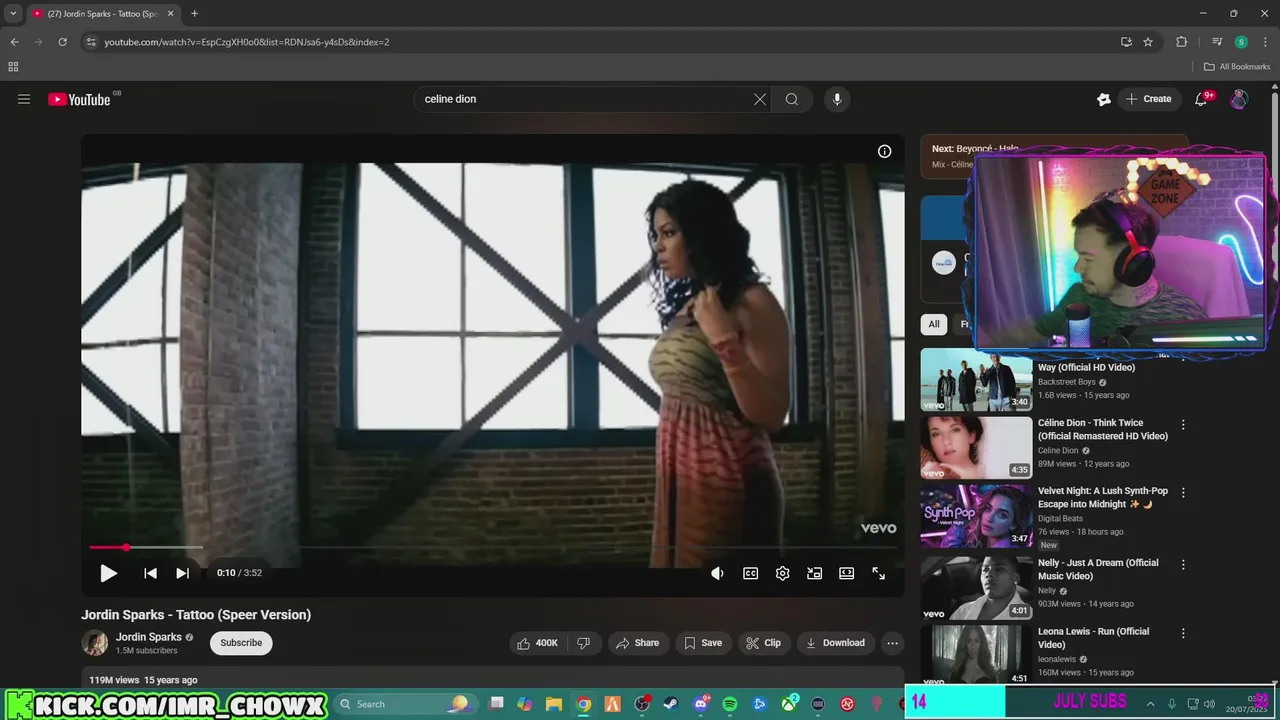Dislike the Tattoo video
Image resolution: width=1280 pixels, height=720 pixels.
pyautogui.click(x=584, y=643)
